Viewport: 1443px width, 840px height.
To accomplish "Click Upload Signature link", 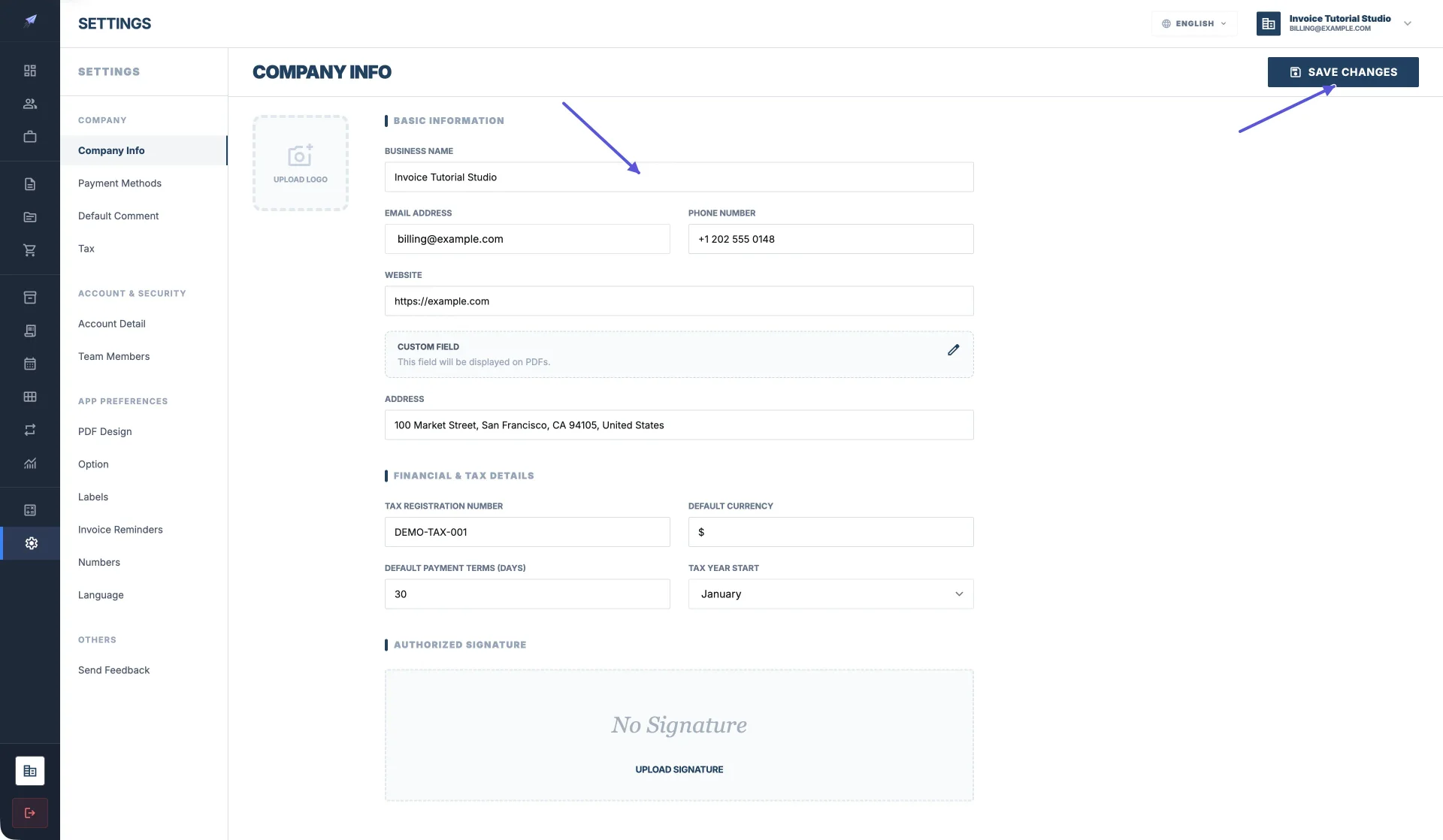I will (x=679, y=769).
